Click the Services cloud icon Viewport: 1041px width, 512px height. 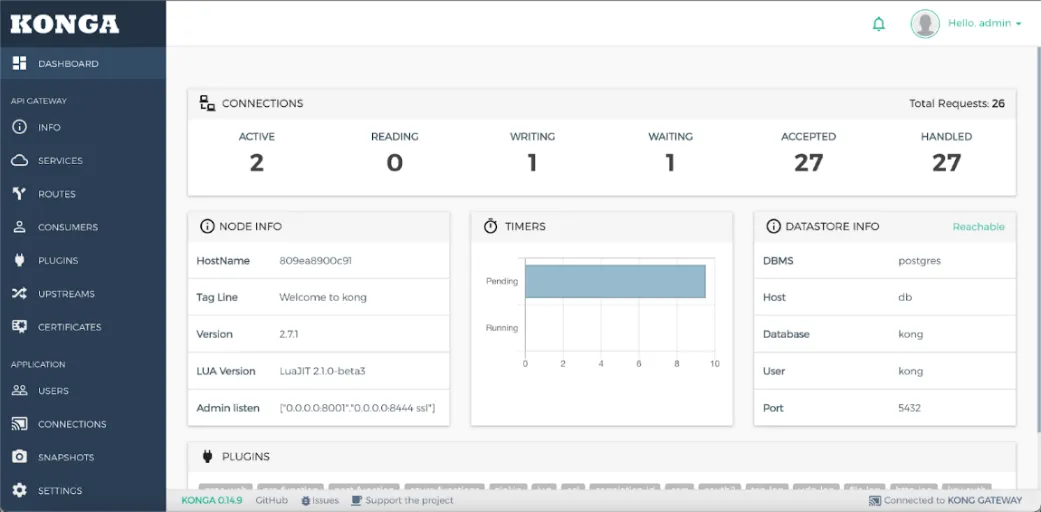(19, 160)
